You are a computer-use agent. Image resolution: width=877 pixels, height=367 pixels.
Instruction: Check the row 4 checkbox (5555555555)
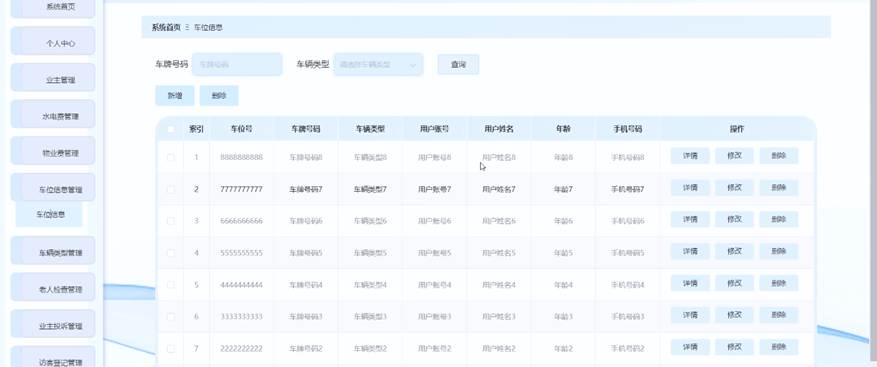(171, 253)
